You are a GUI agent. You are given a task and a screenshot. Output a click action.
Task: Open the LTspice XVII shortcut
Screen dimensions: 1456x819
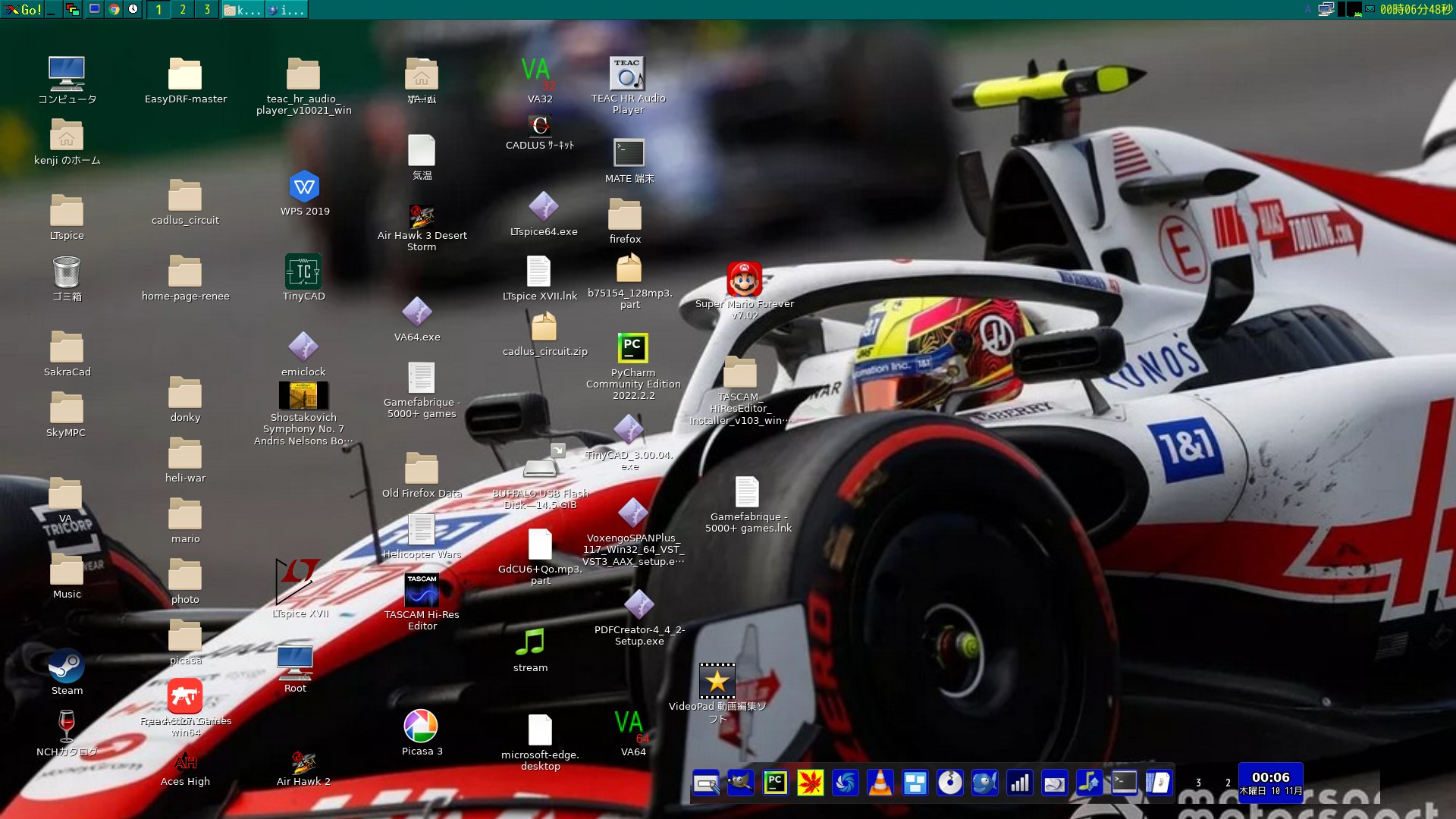(x=298, y=582)
